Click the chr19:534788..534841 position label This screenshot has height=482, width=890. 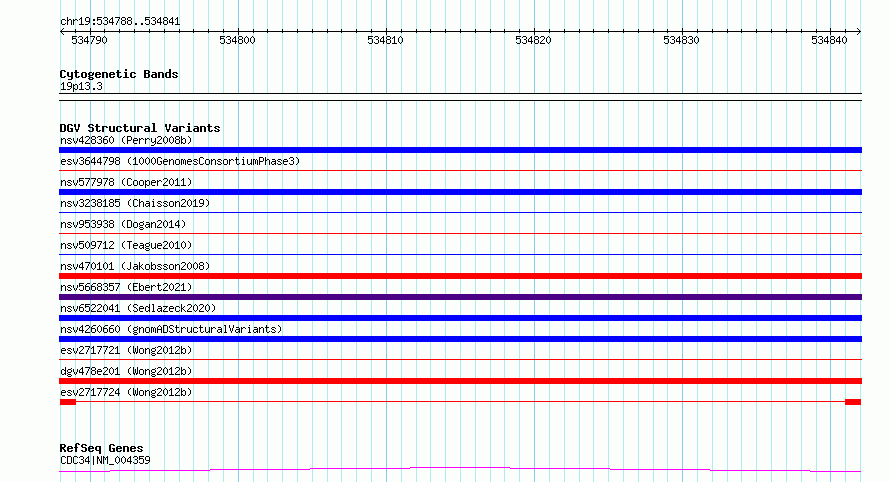coord(120,21)
